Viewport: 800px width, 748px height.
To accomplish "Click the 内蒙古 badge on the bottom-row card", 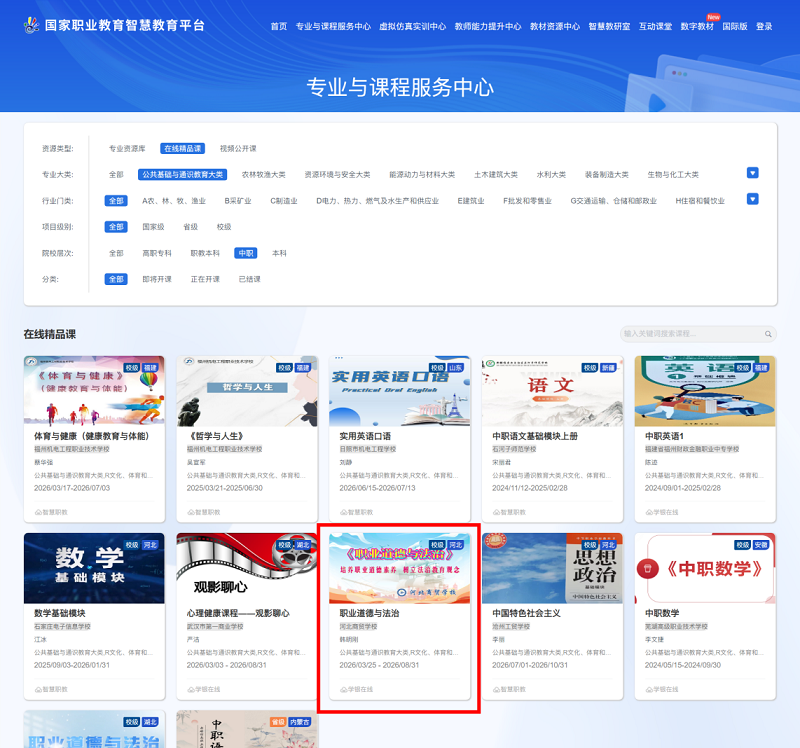I will pos(299,722).
